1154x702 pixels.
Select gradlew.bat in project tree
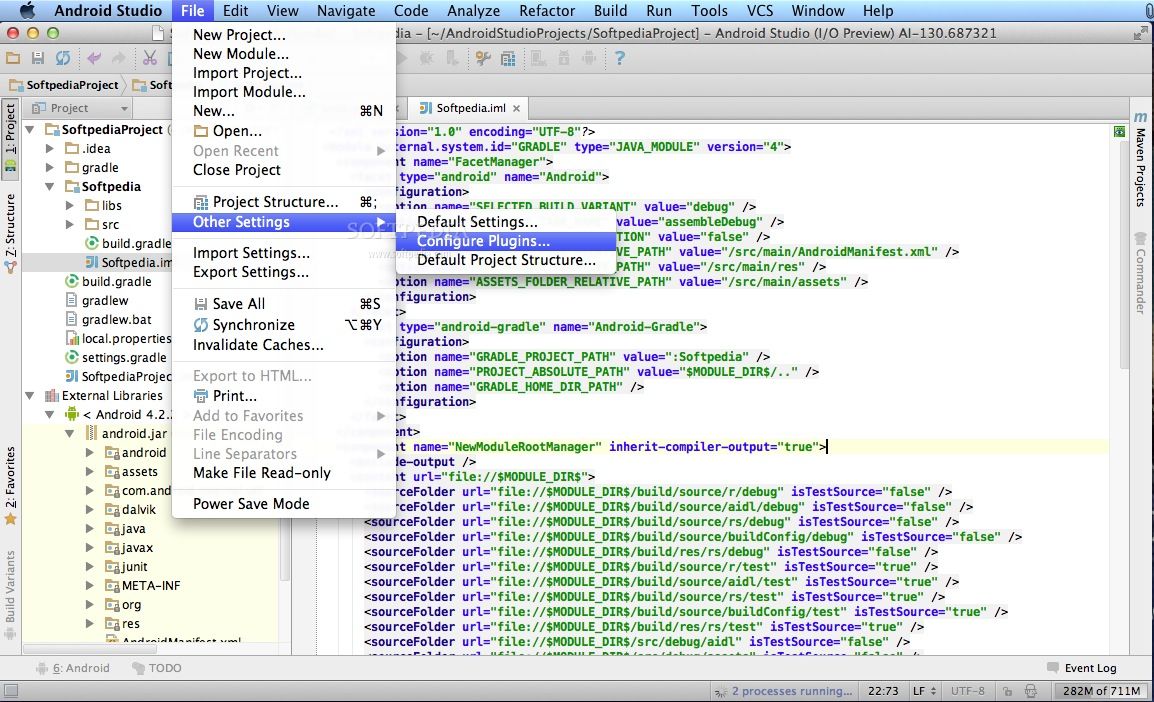[116, 319]
